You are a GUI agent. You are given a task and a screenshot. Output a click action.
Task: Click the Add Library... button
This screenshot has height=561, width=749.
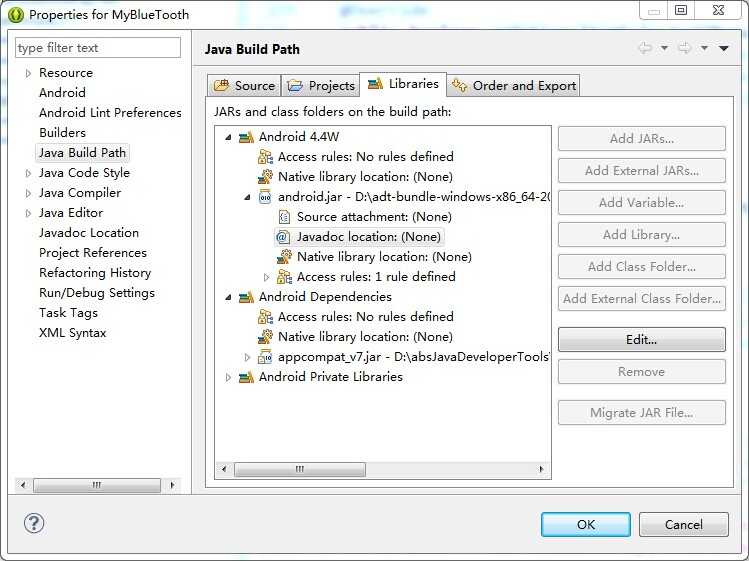point(642,235)
